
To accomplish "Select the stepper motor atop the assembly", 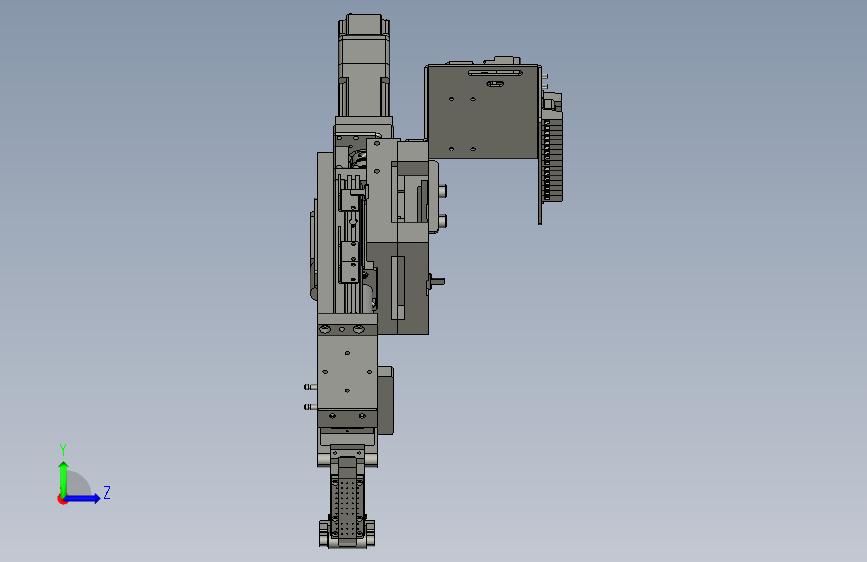I will [x=364, y=65].
